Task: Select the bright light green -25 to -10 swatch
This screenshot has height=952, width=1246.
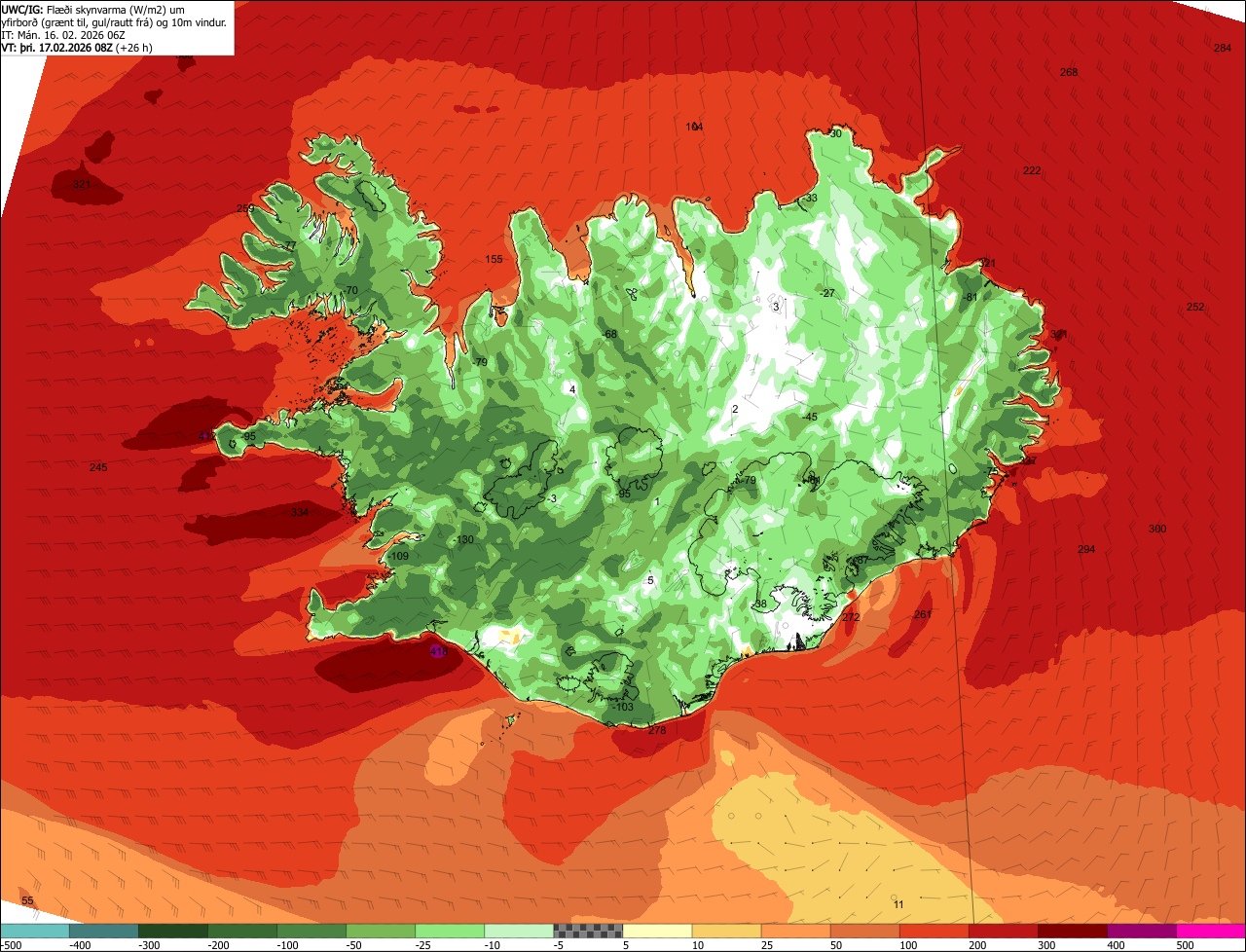Action: (x=450, y=931)
